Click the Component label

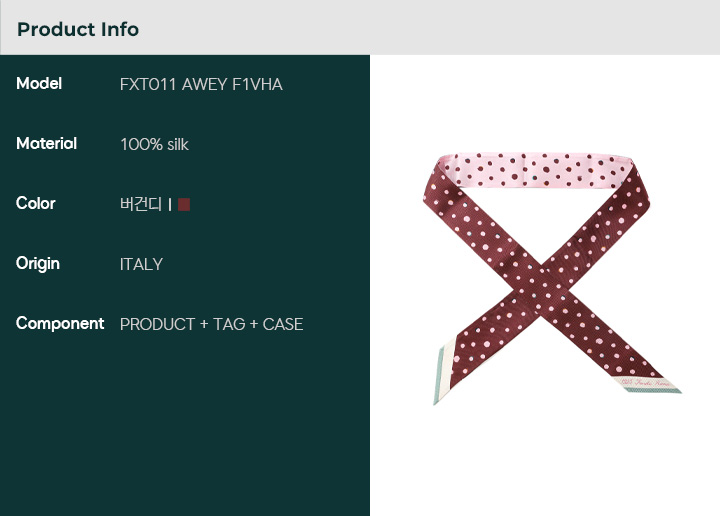[x=60, y=323]
